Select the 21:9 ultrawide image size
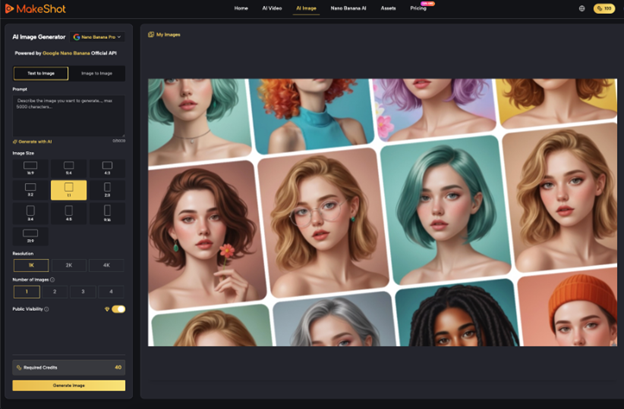The image size is (624, 409). click(x=30, y=236)
